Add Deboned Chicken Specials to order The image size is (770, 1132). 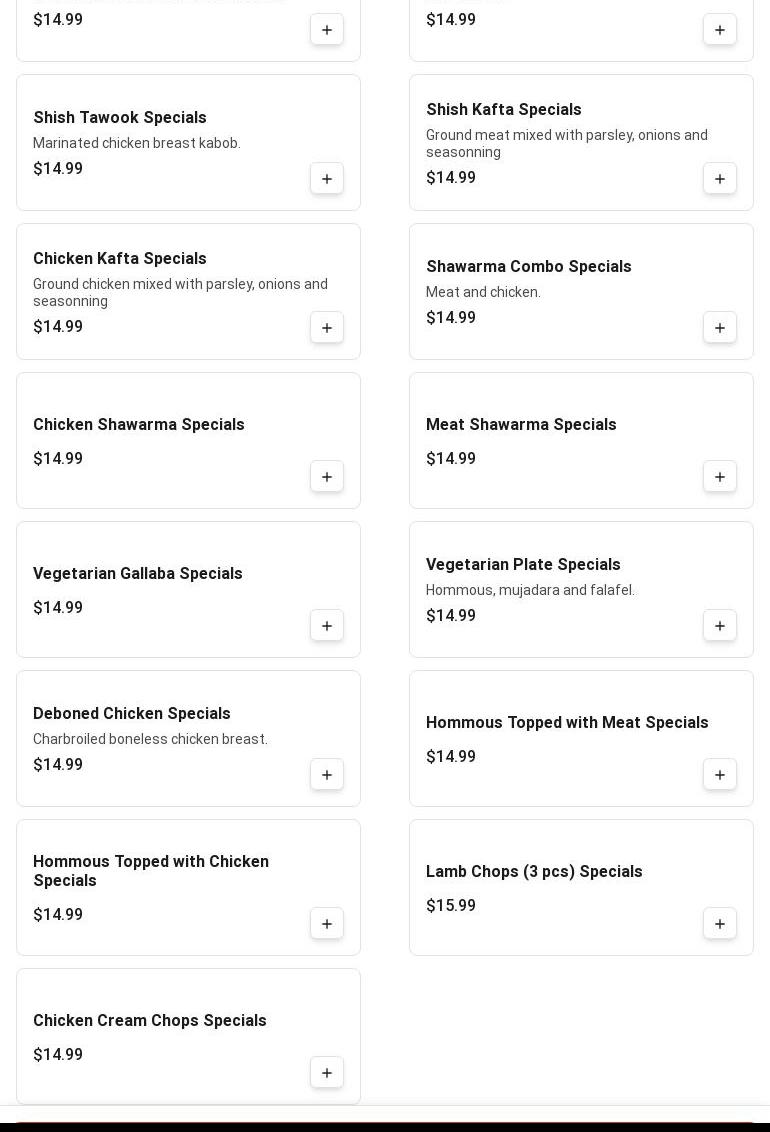[327, 775]
